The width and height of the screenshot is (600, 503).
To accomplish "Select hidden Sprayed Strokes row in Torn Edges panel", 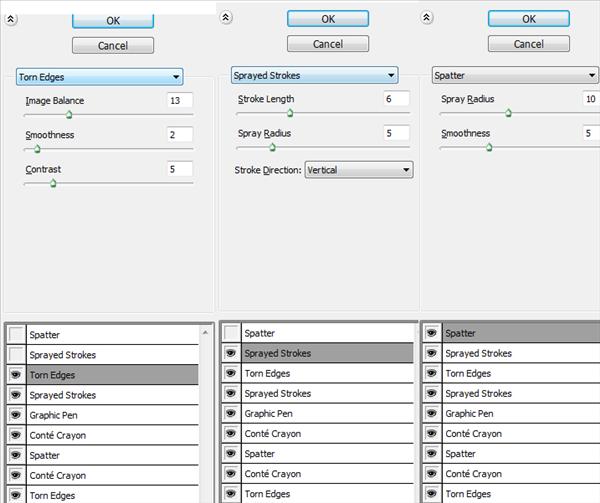I will [x=112, y=355].
